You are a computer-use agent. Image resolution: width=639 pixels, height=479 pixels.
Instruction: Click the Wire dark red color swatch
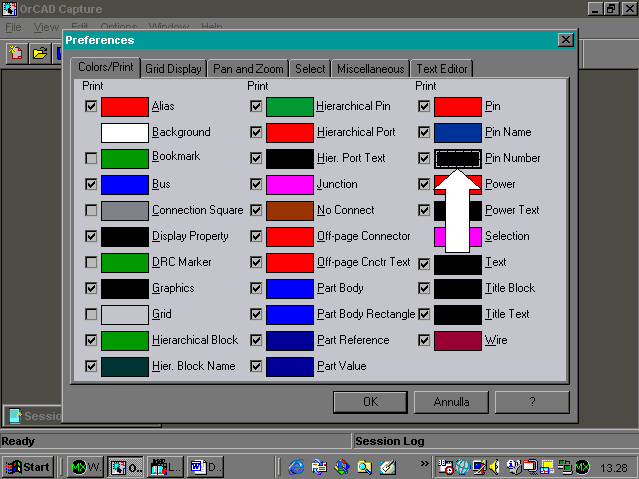click(458, 341)
